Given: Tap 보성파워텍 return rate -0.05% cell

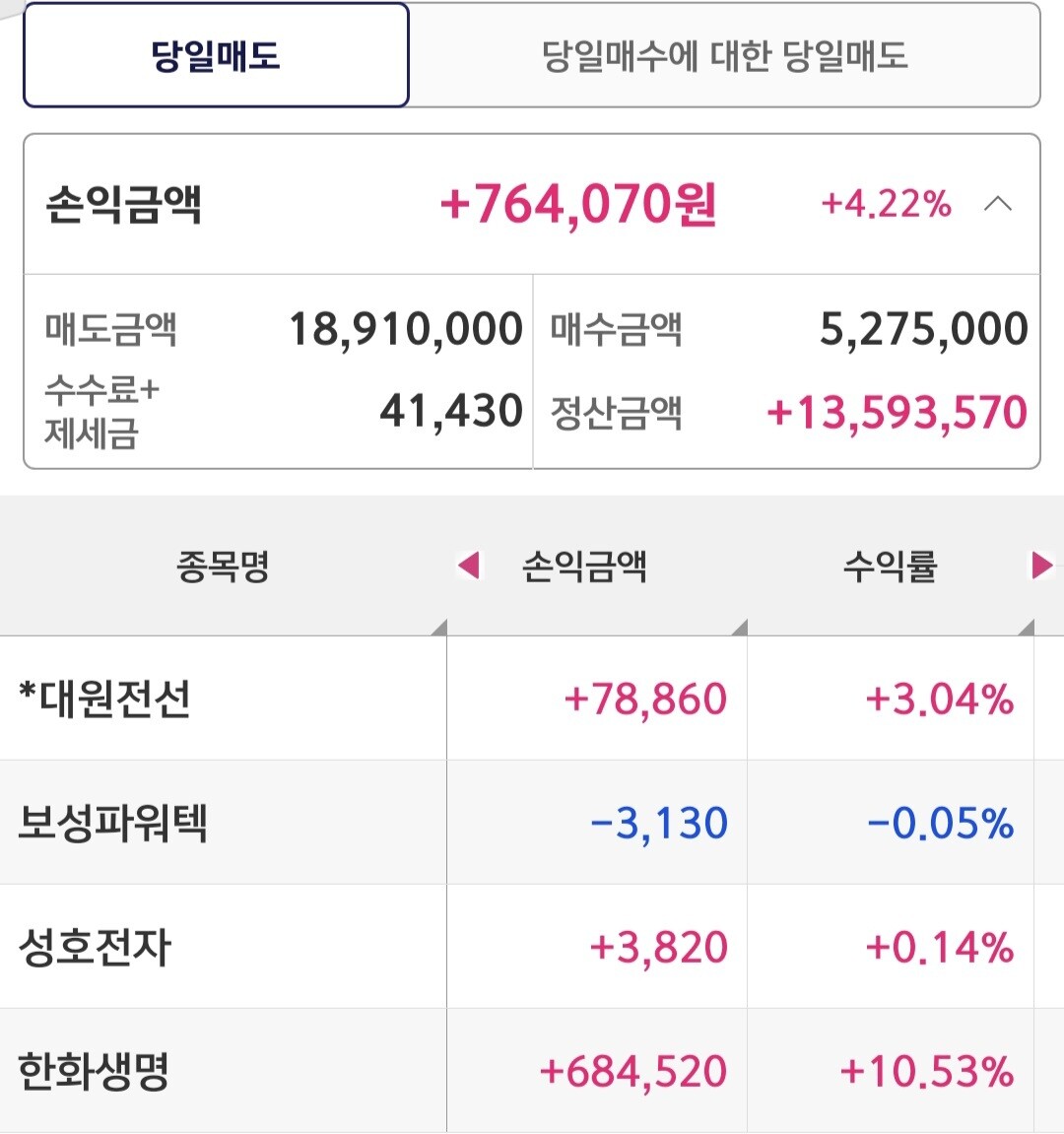Looking at the screenshot, I should [940, 823].
